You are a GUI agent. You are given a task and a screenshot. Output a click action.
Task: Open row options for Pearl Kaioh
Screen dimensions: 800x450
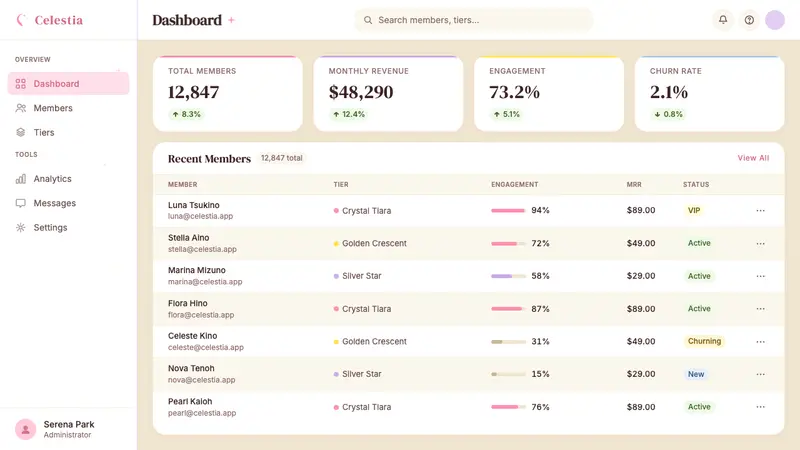tap(760, 407)
